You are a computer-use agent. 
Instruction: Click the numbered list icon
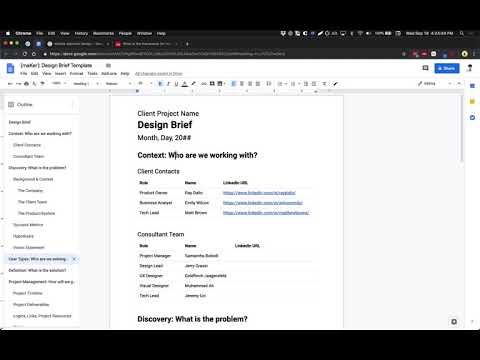[x=280, y=84]
